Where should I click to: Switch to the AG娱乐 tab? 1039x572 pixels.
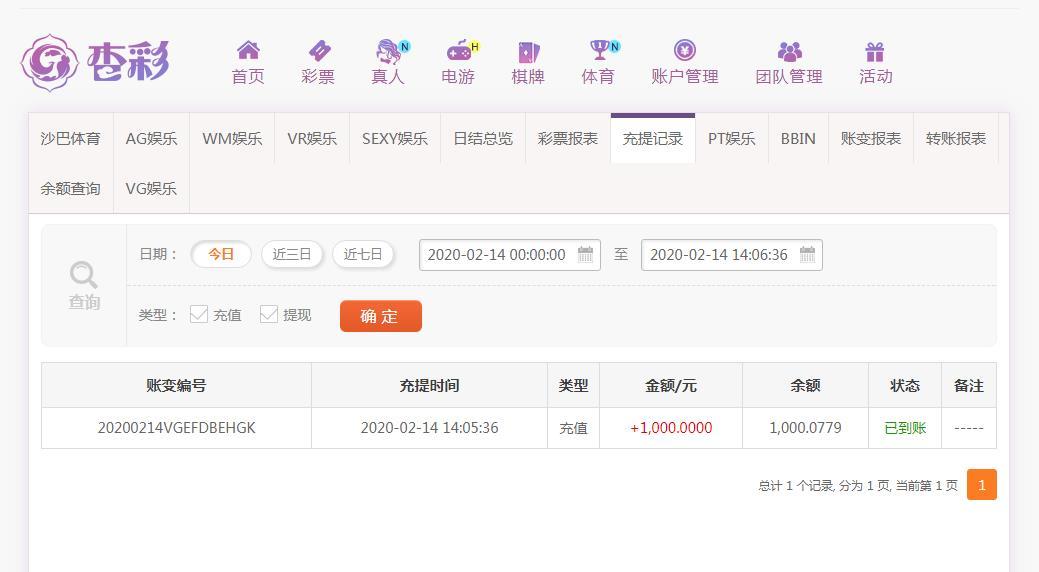[152, 139]
